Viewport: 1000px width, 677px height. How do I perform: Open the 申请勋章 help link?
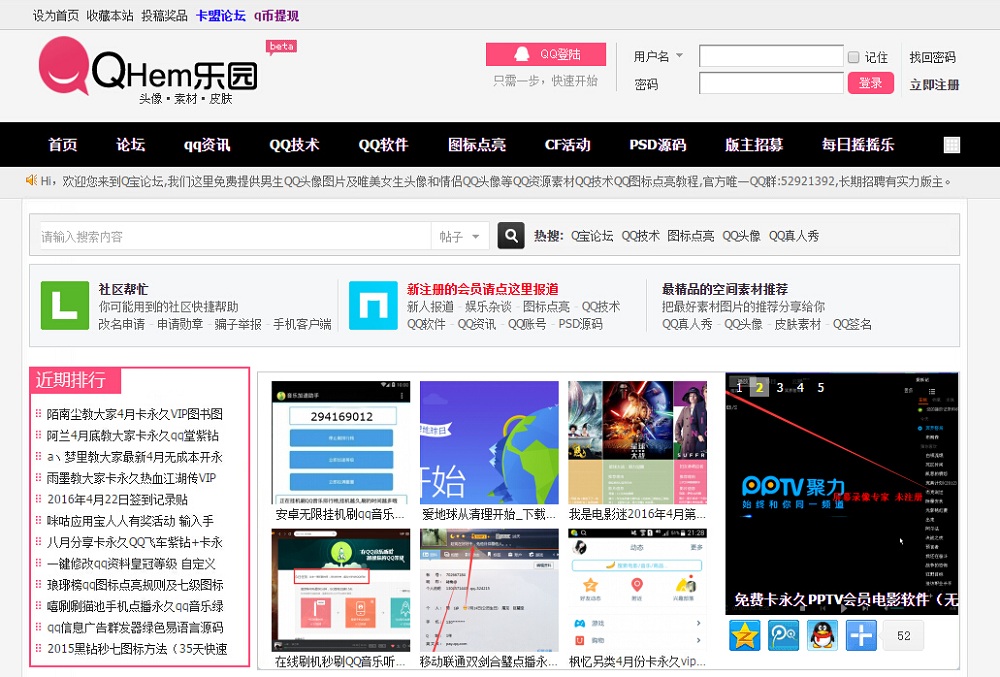point(180,324)
